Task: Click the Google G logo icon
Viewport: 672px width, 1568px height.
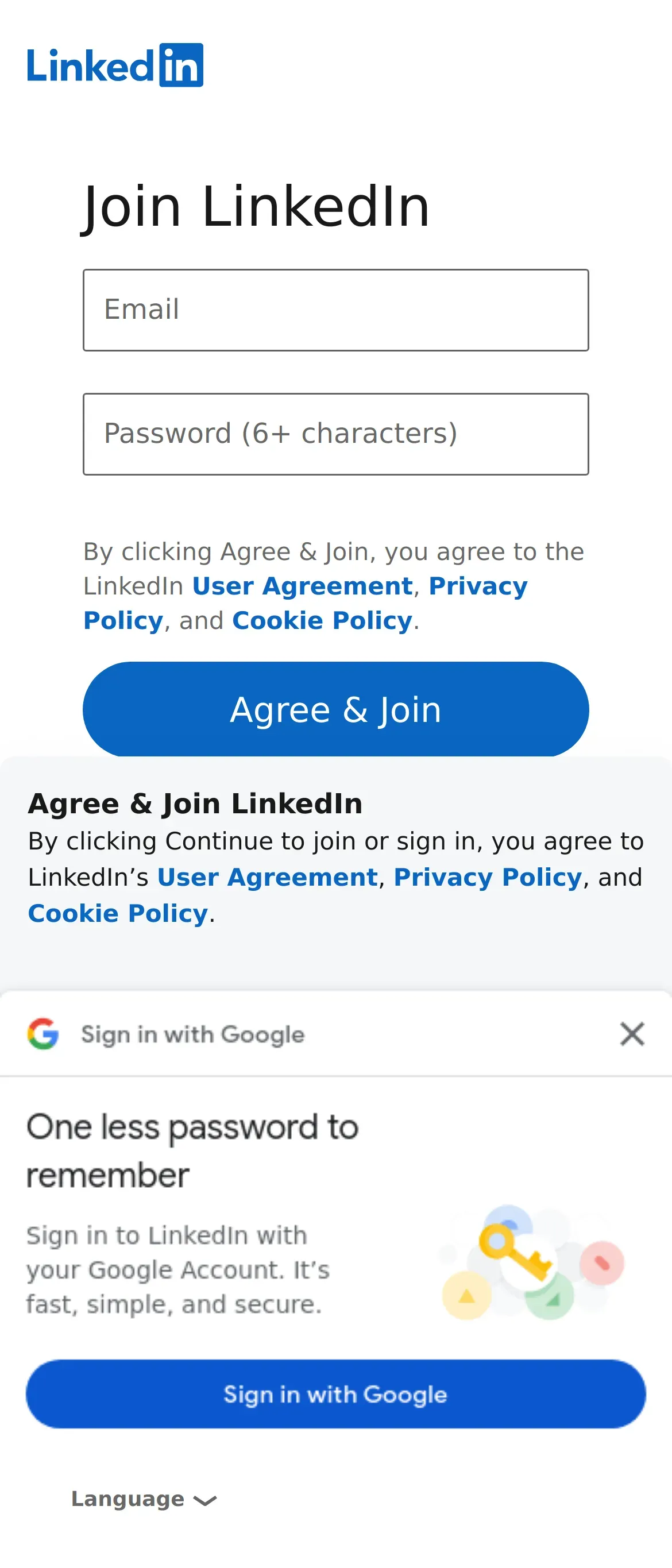Action: [43, 1034]
